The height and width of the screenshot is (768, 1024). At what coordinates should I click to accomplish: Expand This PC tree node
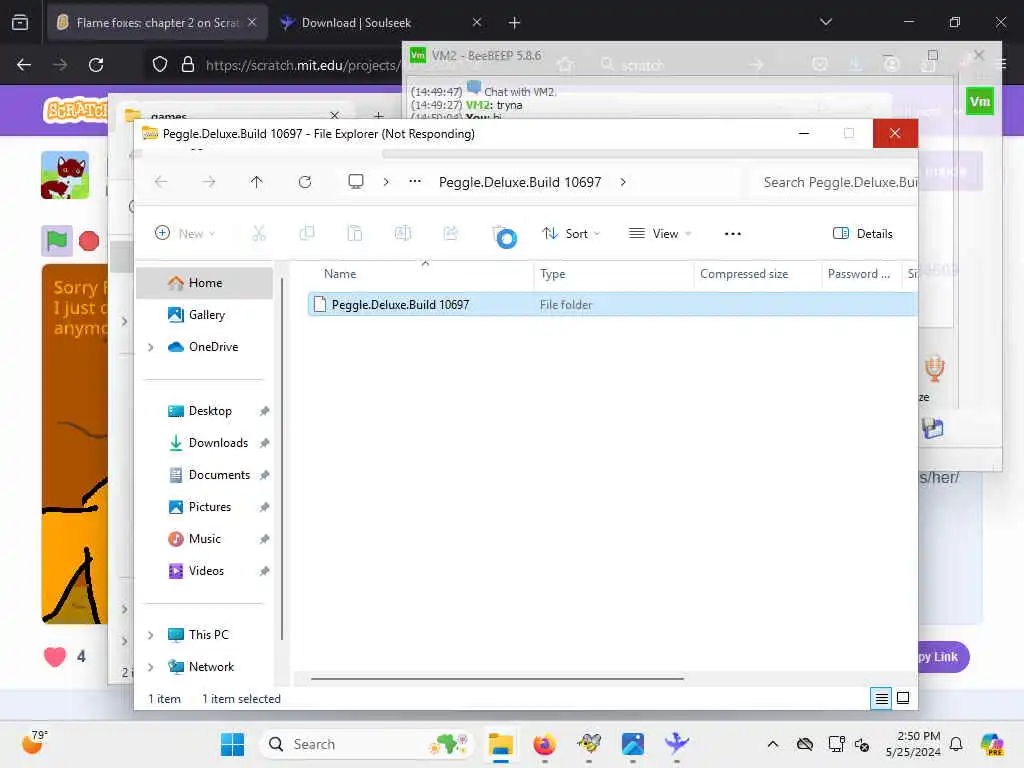(x=151, y=635)
